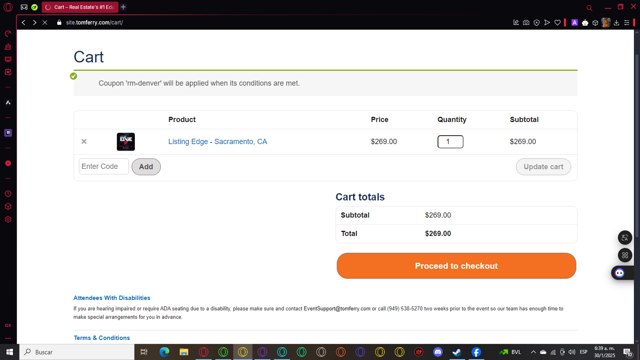Screen dimensions: 640x360
Task: Open Listing Edge - Sacramento, CA link
Action: click(218, 141)
